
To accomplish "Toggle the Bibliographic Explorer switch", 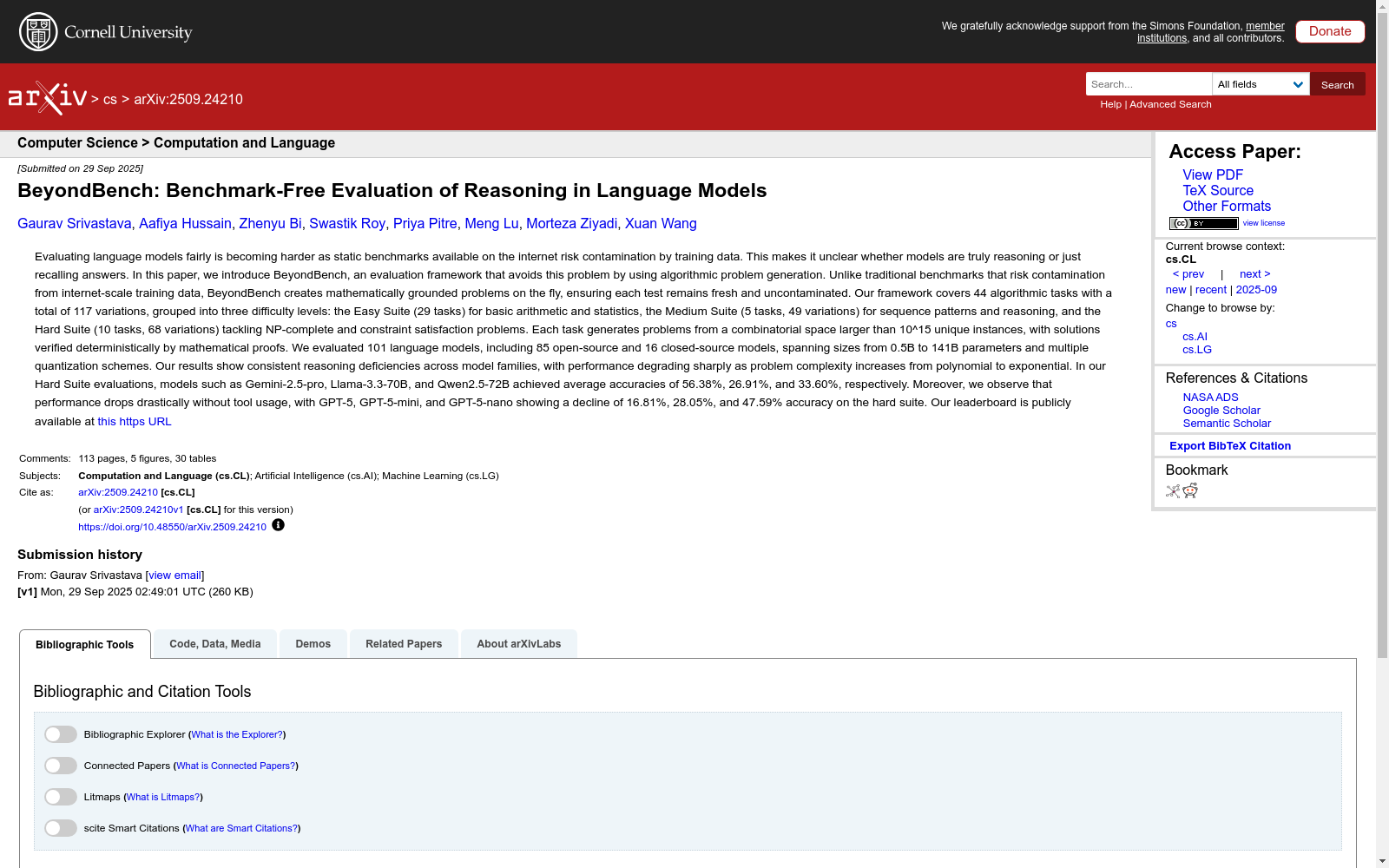I will tap(61, 734).
